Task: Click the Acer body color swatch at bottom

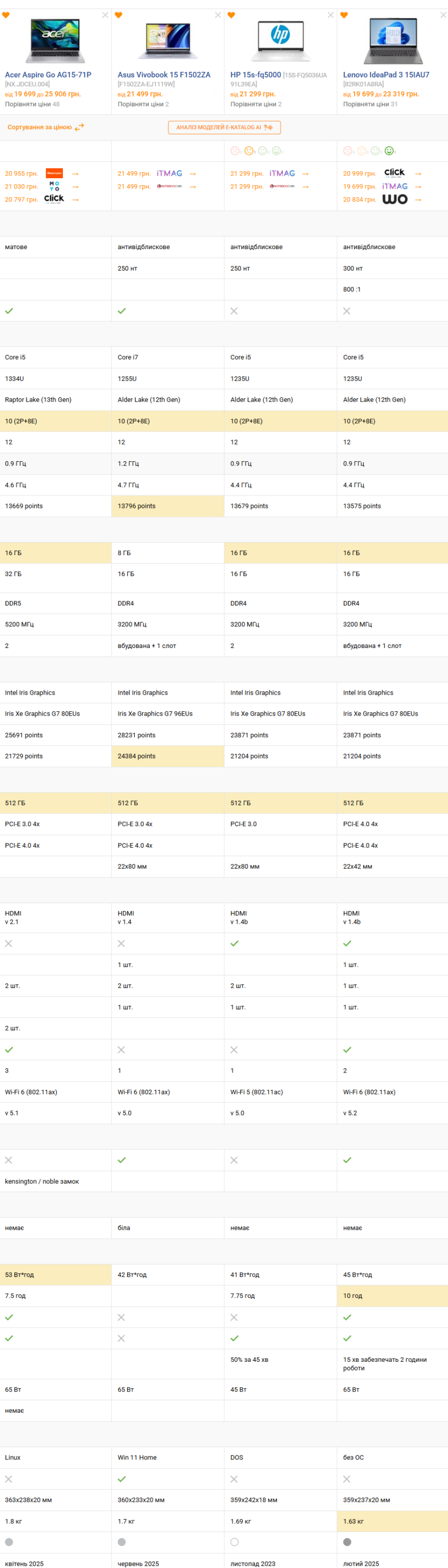Action: click(x=9, y=1542)
